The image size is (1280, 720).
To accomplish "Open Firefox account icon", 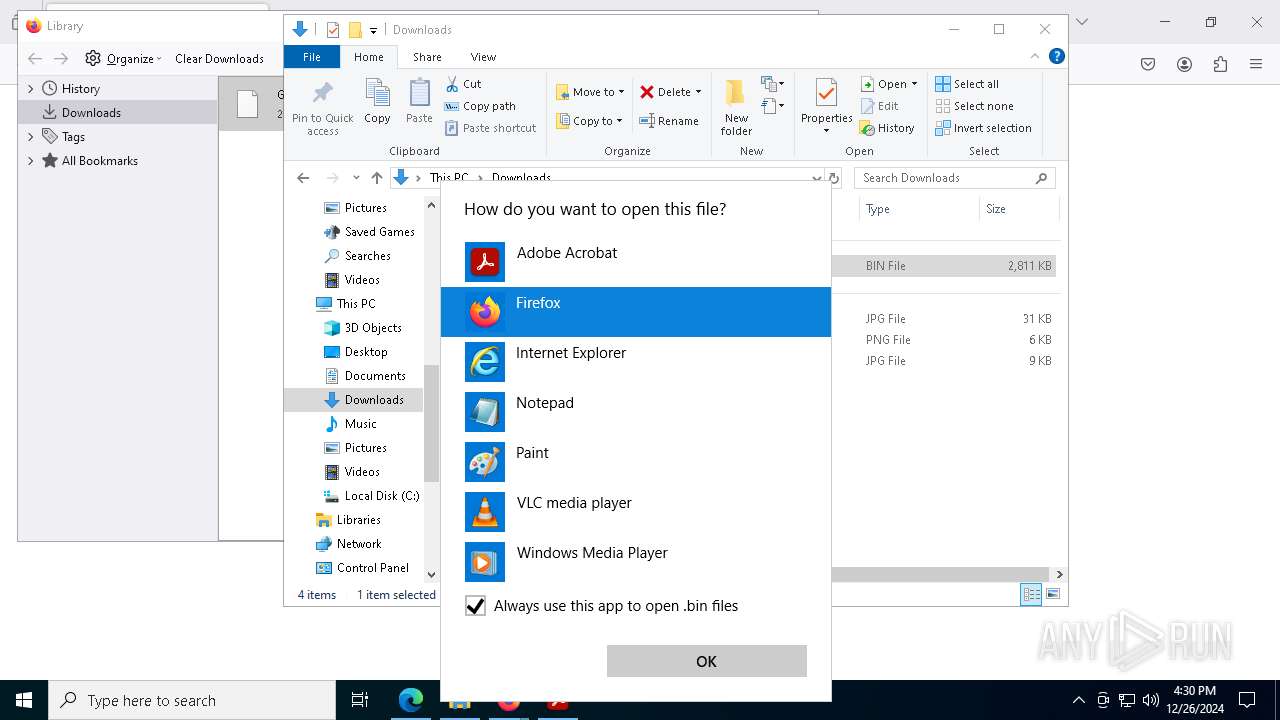I will (1184, 64).
